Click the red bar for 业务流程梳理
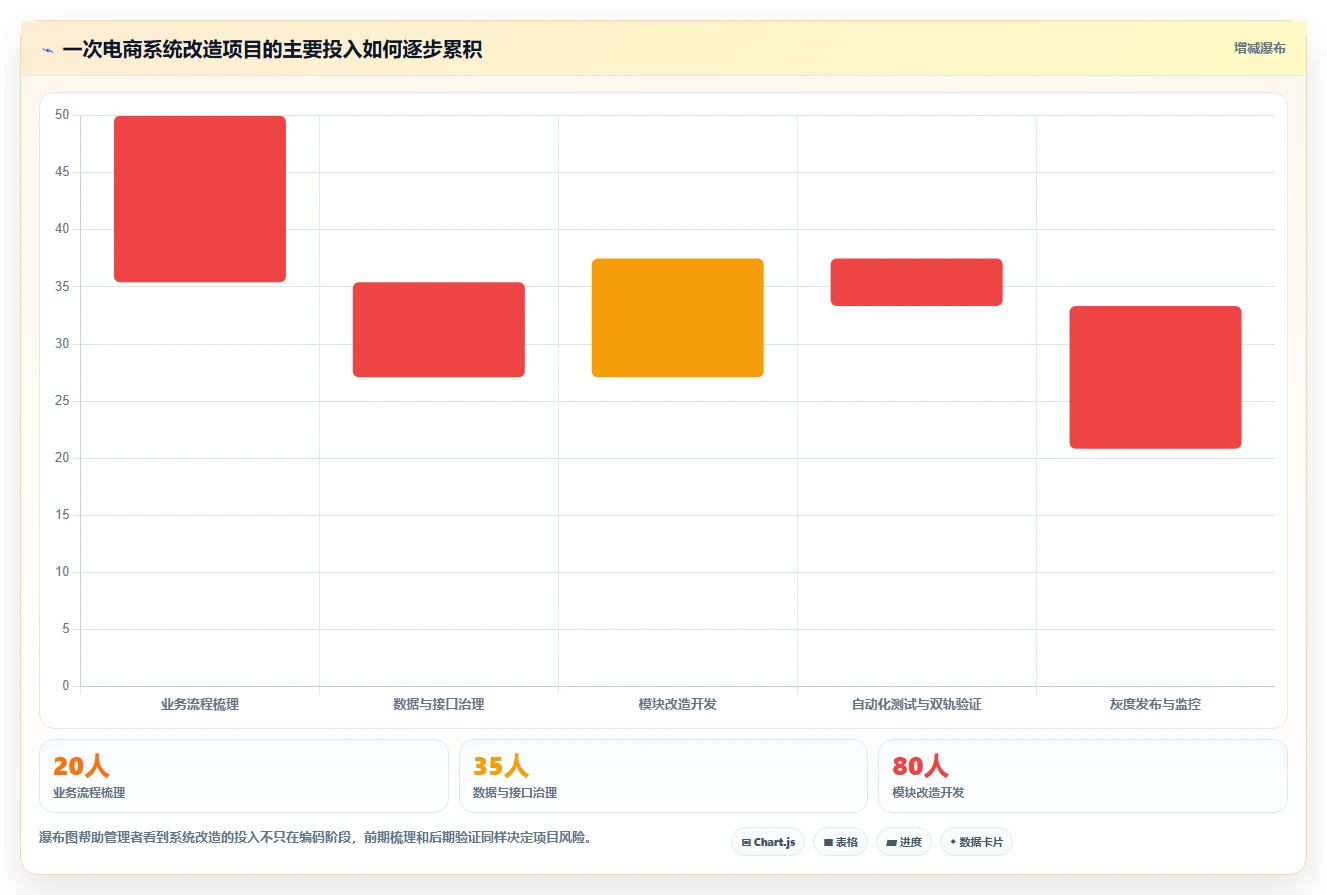 pyautogui.click(x=200, y=199)
